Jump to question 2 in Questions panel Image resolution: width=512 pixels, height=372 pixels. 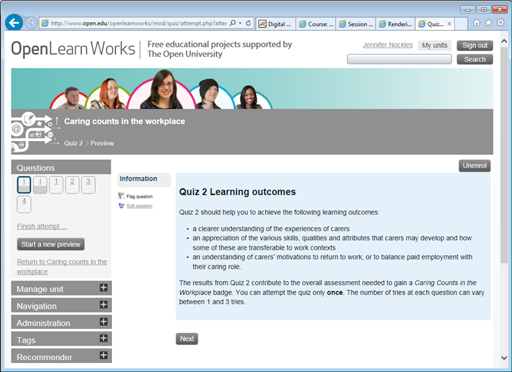[x=72, y=185]
